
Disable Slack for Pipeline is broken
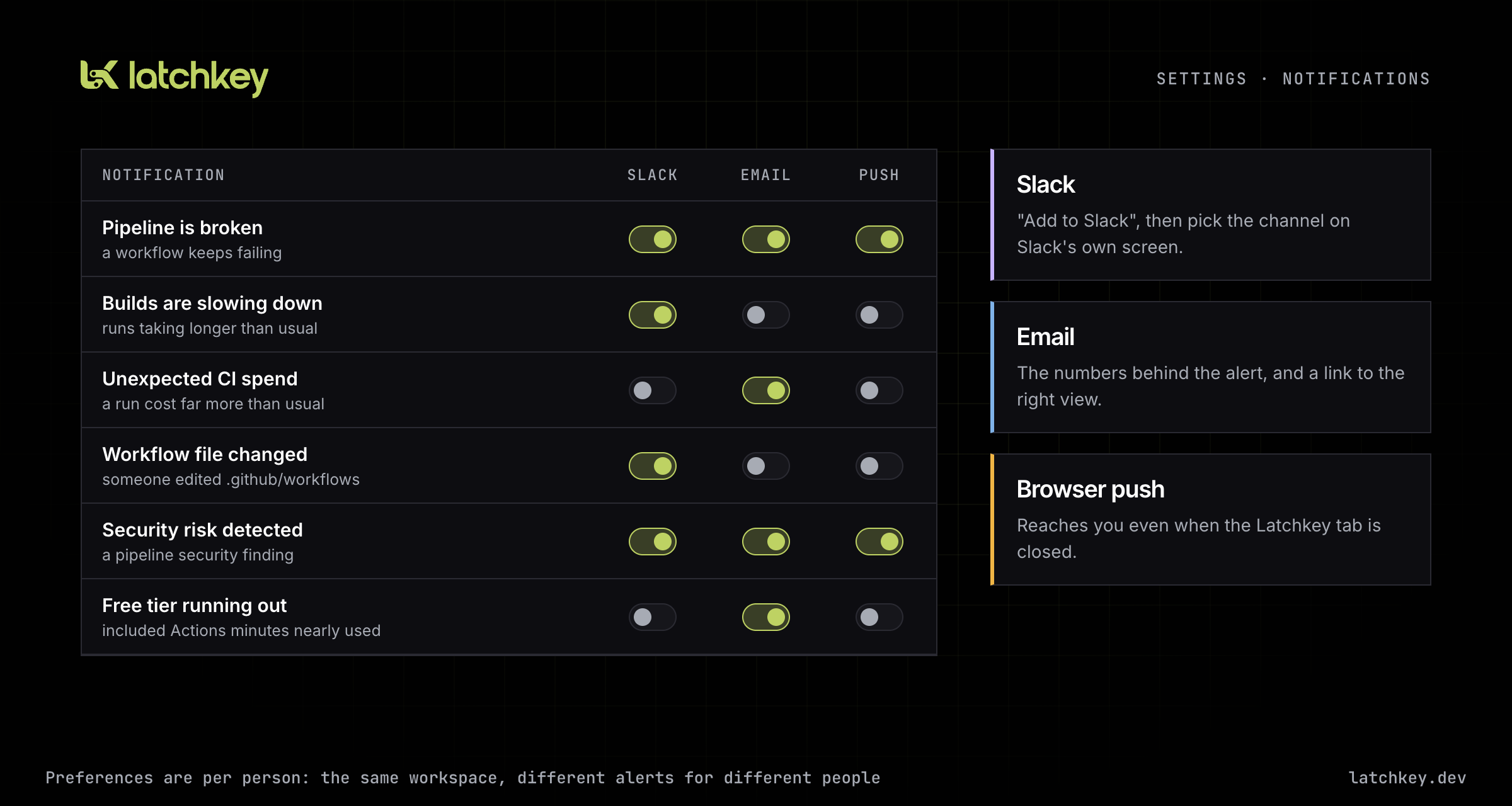coord(653,239)
